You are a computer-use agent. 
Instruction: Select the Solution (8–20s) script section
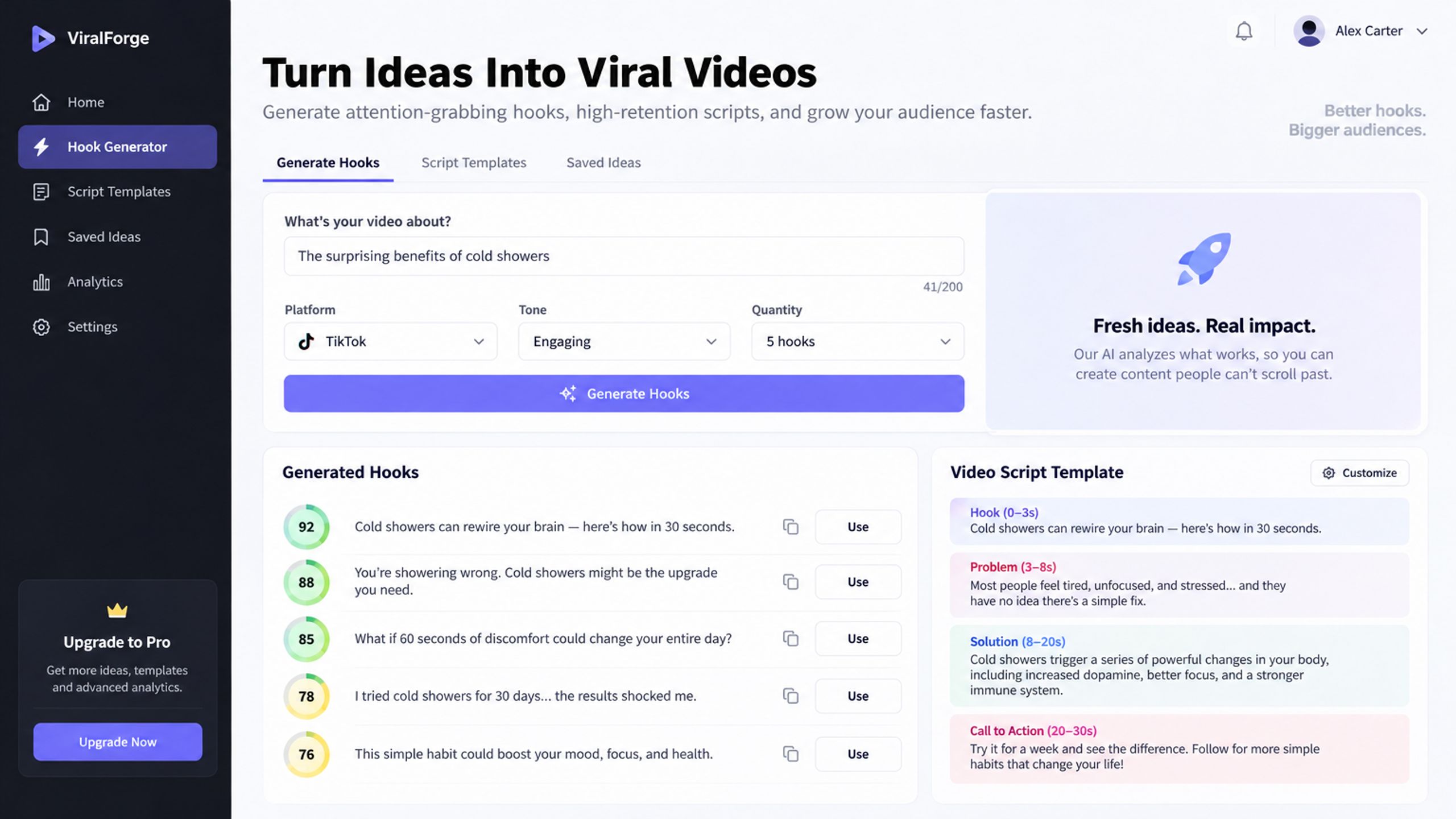point(1180,666)
